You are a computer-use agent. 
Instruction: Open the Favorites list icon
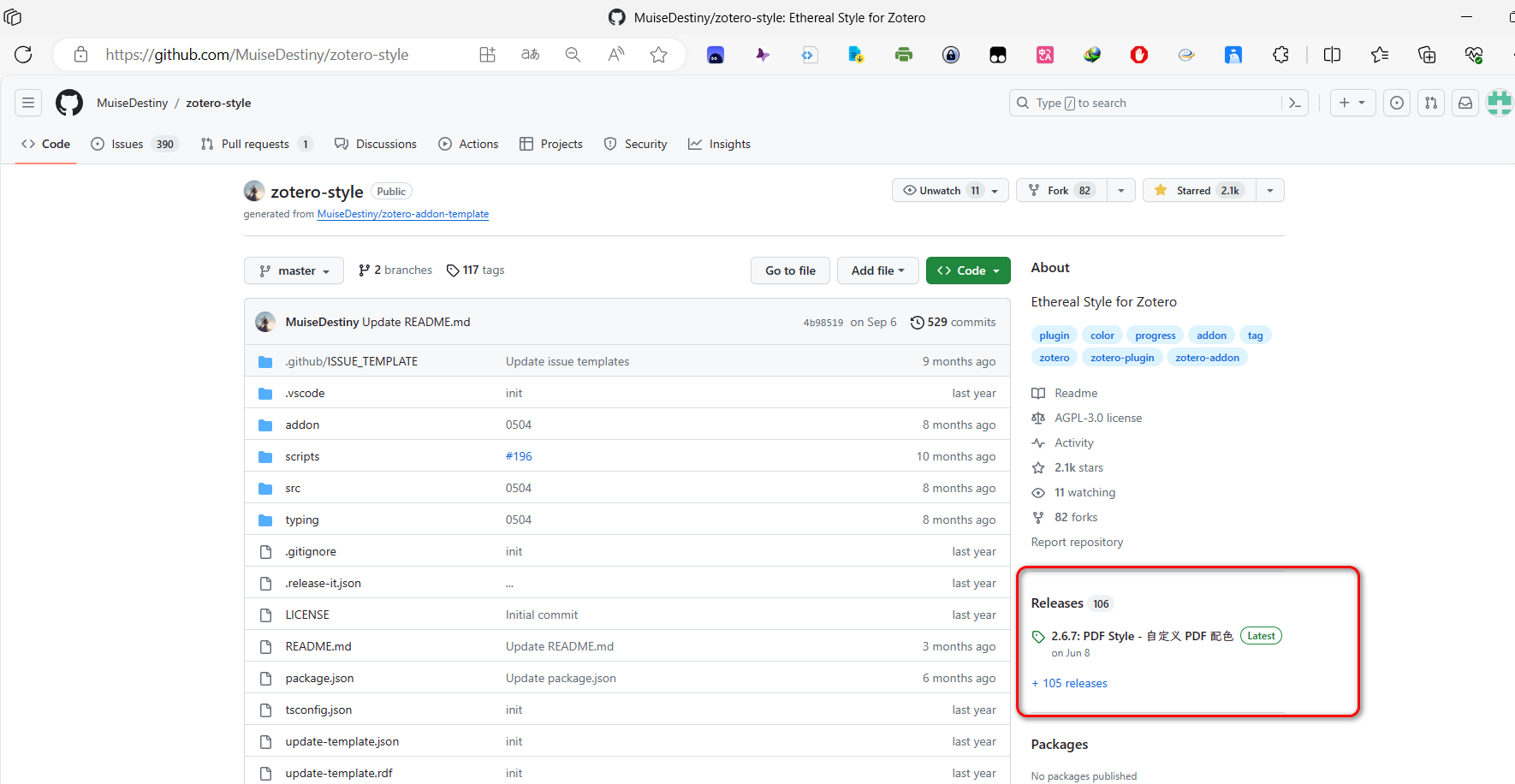(x=1380, y=55)
